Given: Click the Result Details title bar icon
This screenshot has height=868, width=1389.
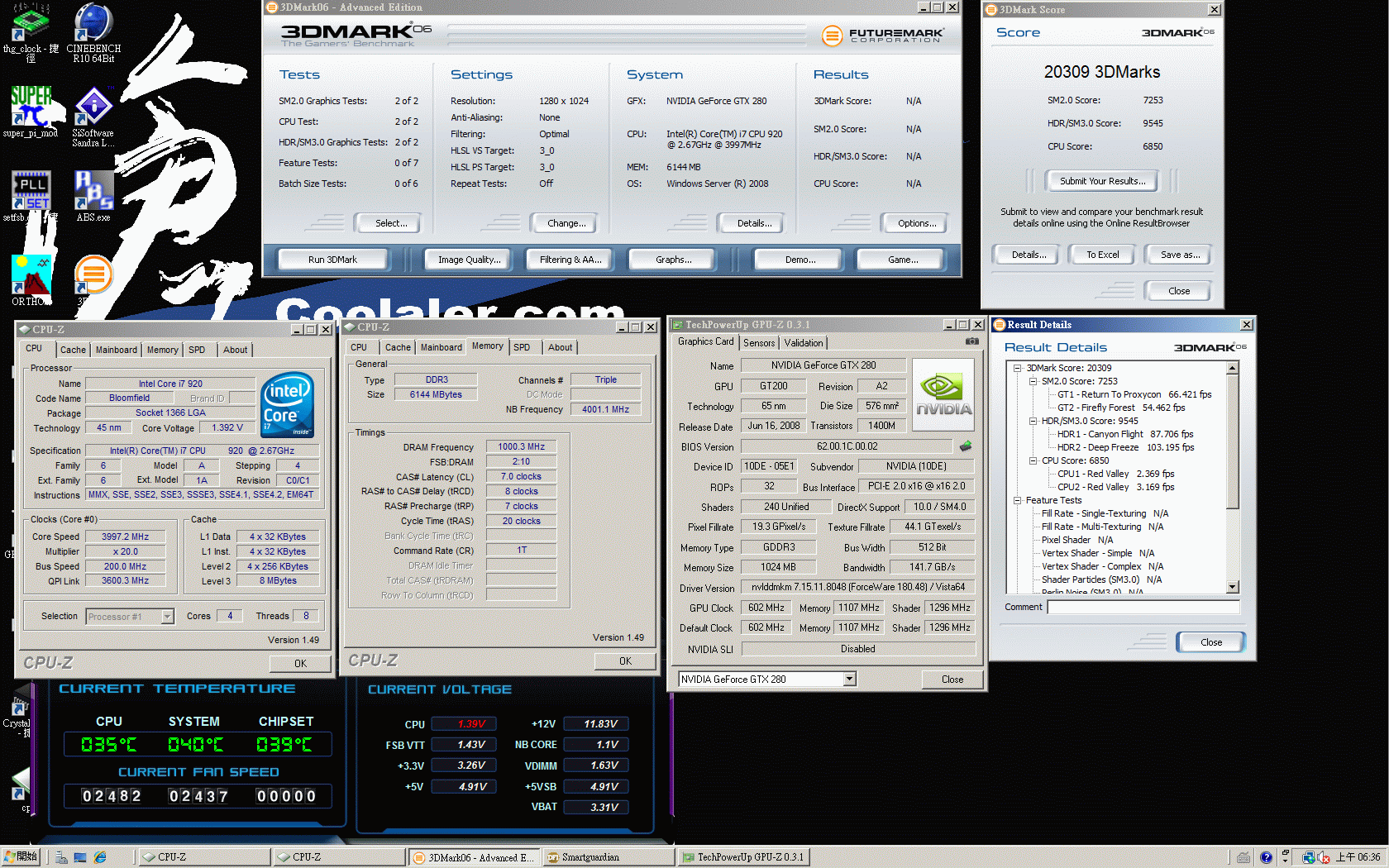Looking at the screenshot, I should pyautogui.click(x=1000, y=325).
